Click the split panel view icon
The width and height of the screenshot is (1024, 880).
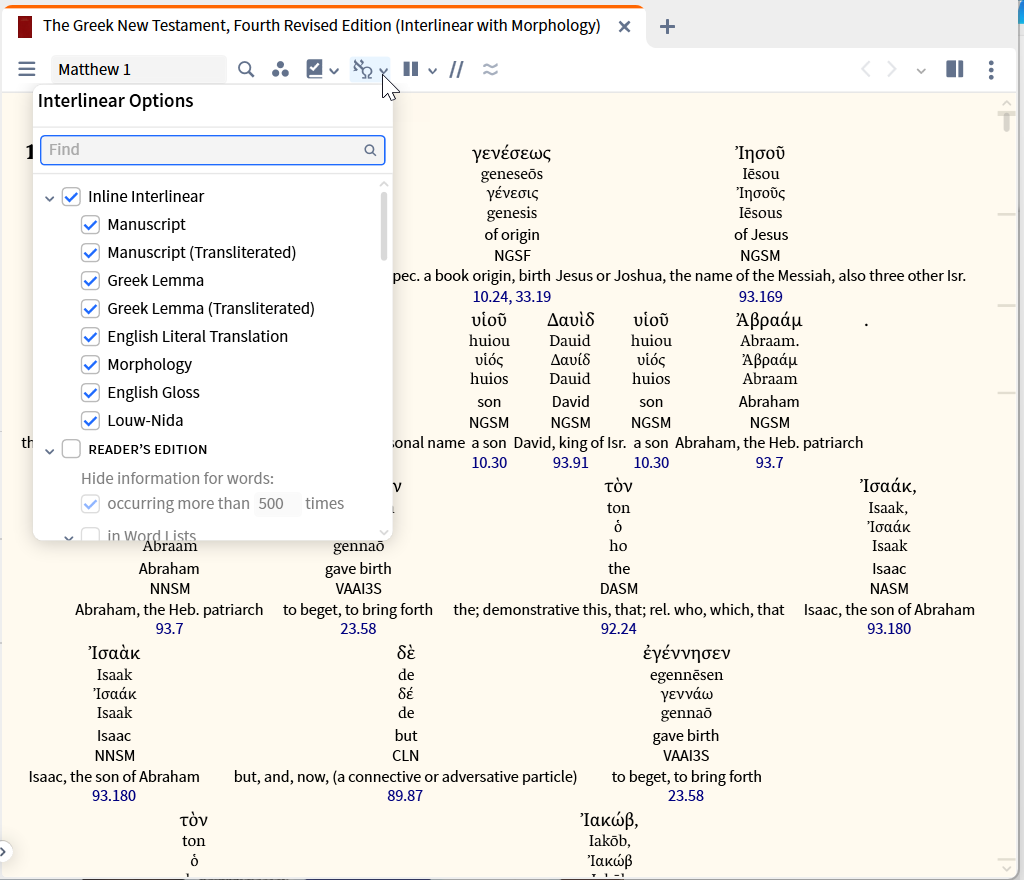click(x=955, y=69)
